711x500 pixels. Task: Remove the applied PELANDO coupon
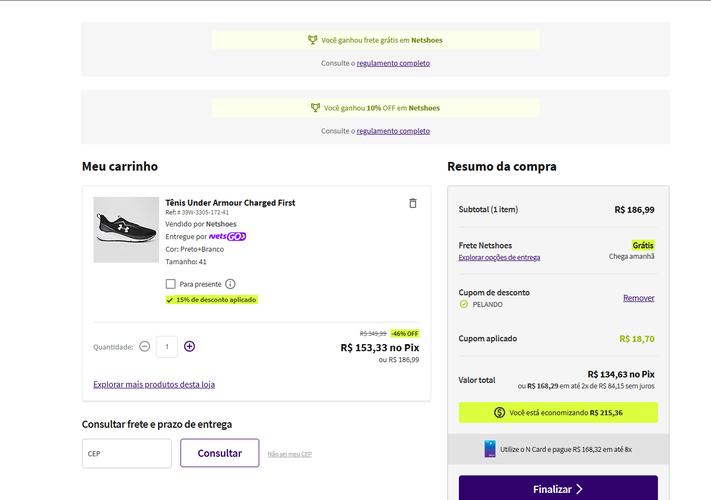[638, 298]
